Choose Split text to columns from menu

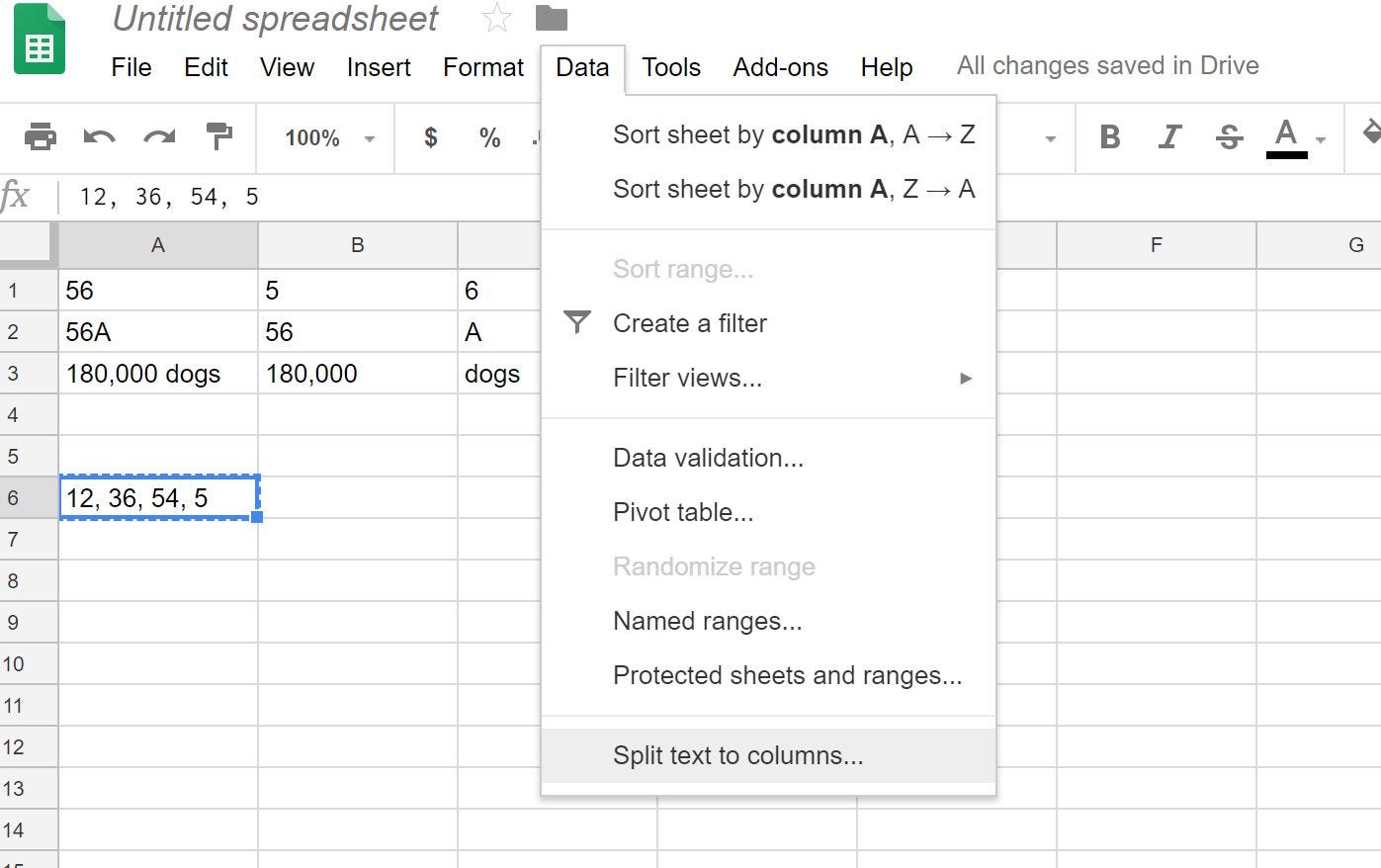(x=738, y=754)
